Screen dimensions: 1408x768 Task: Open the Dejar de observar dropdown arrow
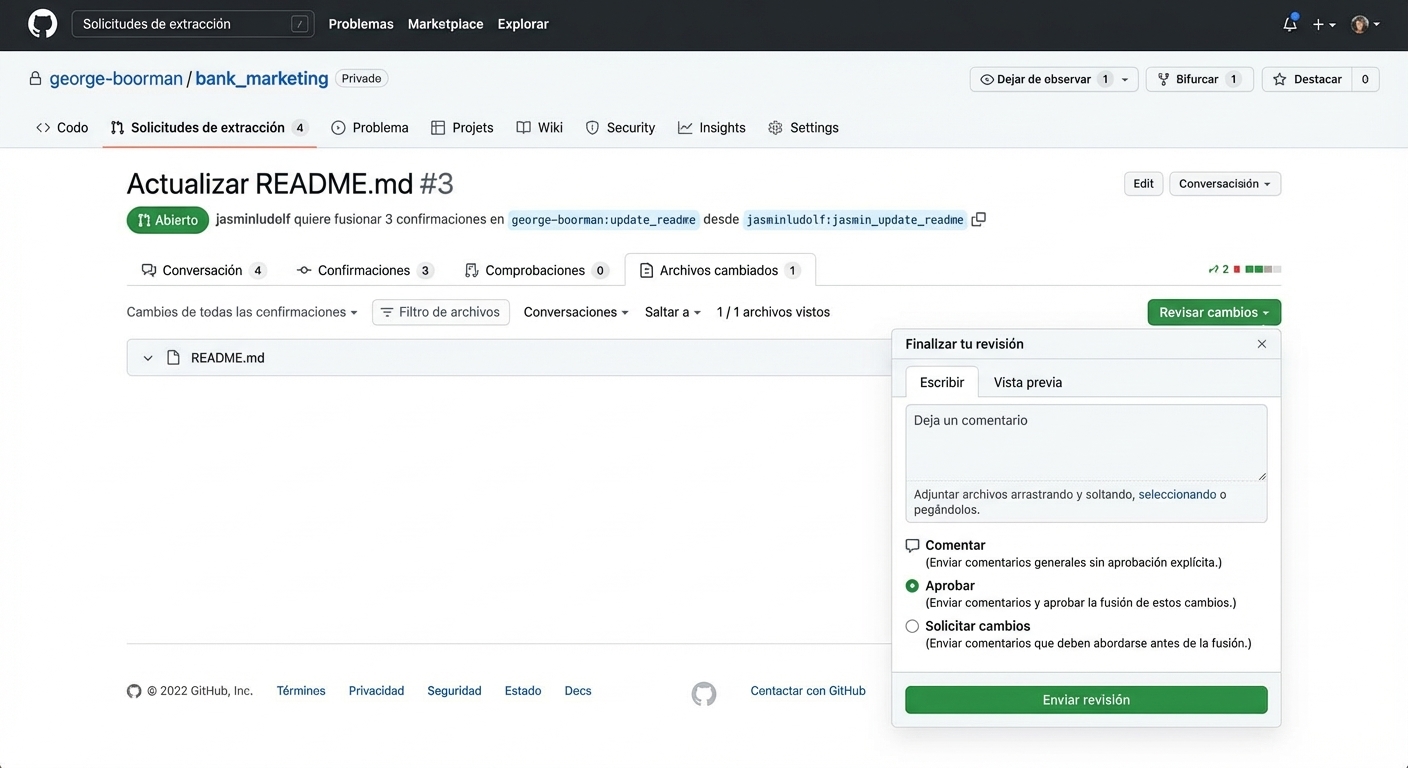[x=1125, y=79]
